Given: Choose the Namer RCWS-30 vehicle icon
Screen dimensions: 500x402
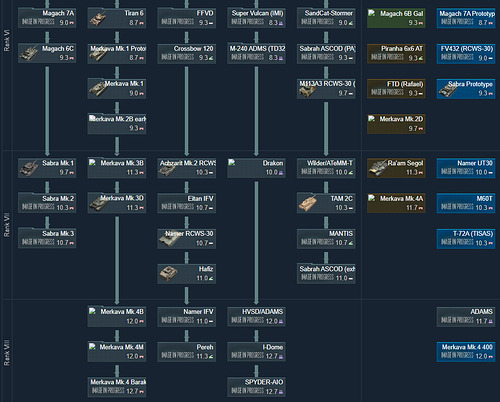Looking at the screenshot, I should (169, 239).
